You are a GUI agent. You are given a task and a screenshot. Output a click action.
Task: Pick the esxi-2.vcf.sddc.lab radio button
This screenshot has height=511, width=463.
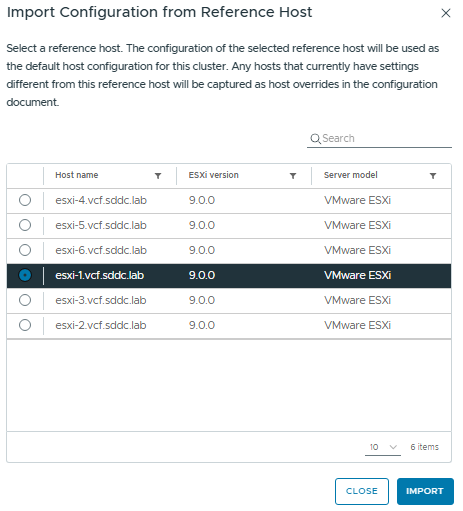coord(25,325)
